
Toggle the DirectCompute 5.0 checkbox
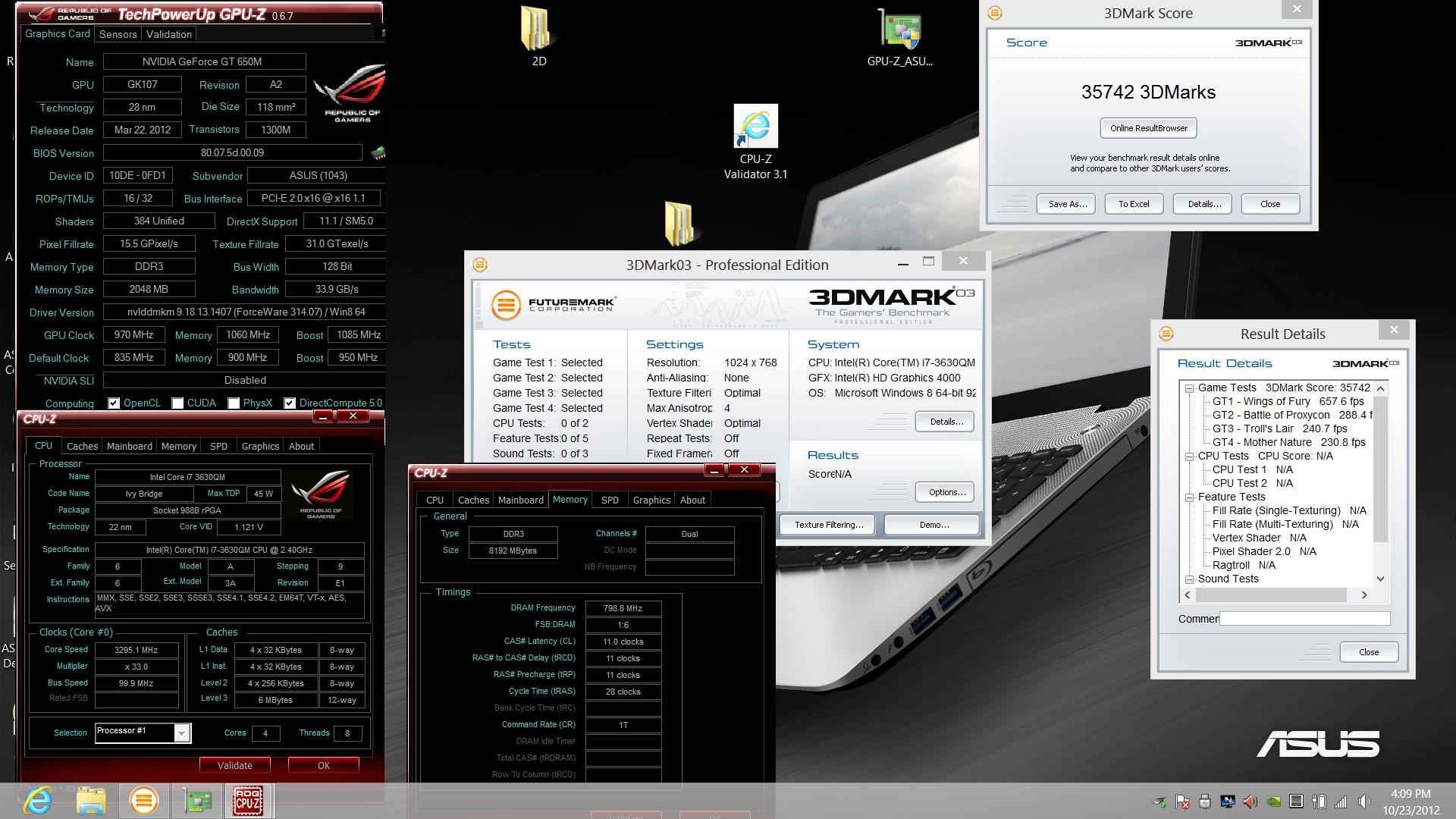(x=290, y=403)
